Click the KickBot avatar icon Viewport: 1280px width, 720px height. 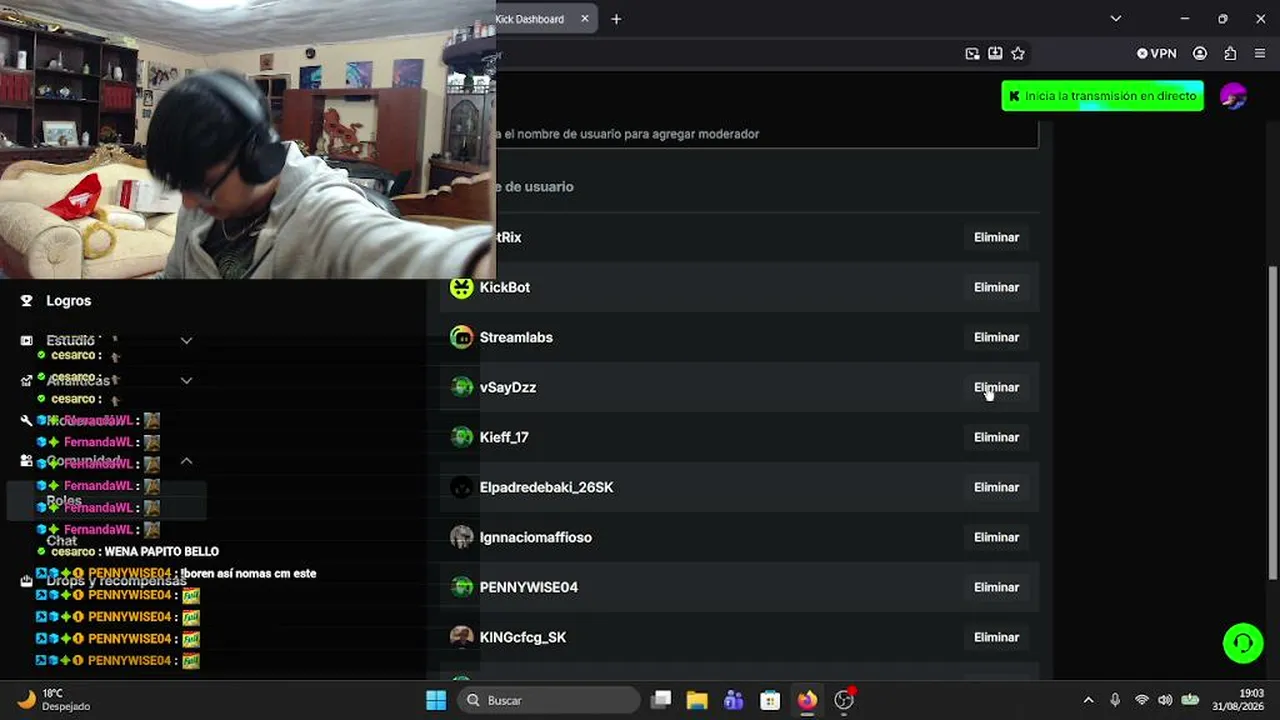point(461,287)
